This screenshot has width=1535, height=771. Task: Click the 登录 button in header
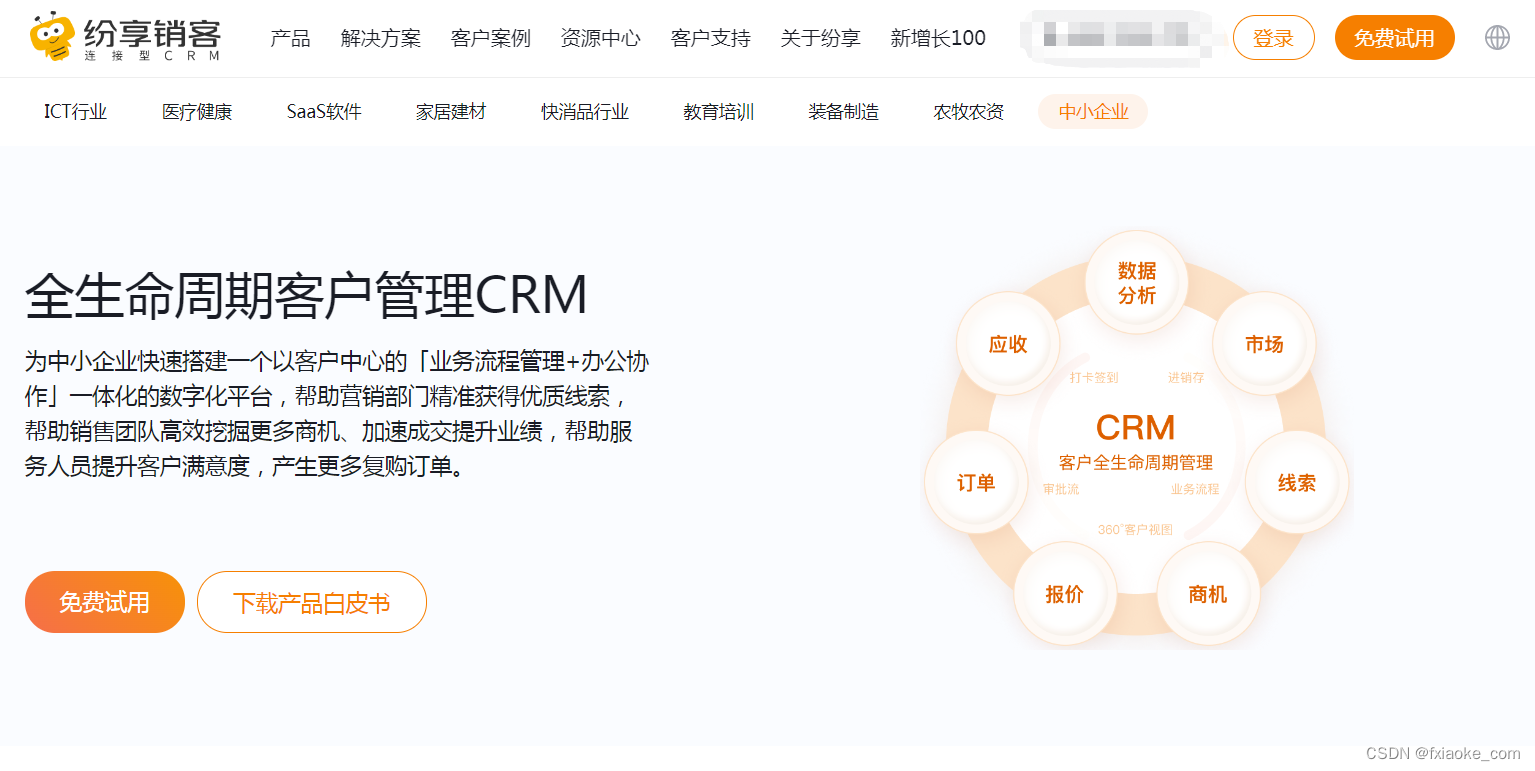(1274, 38)
